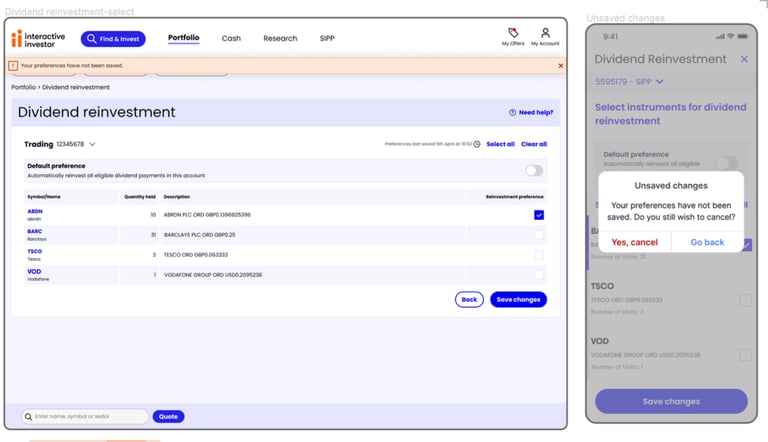Expand the 5595179 - SIPP account dropdown
This screenshot has height=442, width=768.
(629, 82)
